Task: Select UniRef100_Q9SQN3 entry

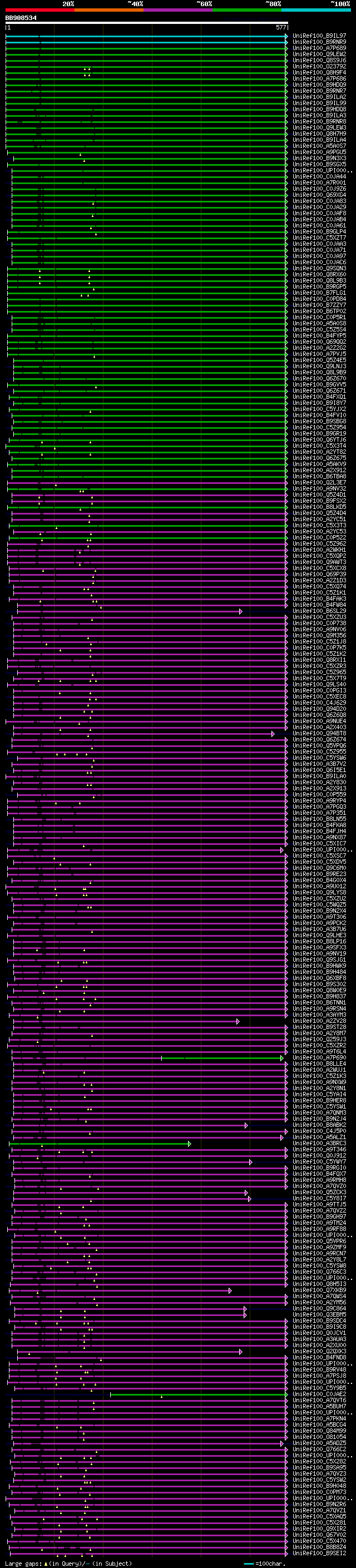Action: click(x=319, y=269)
